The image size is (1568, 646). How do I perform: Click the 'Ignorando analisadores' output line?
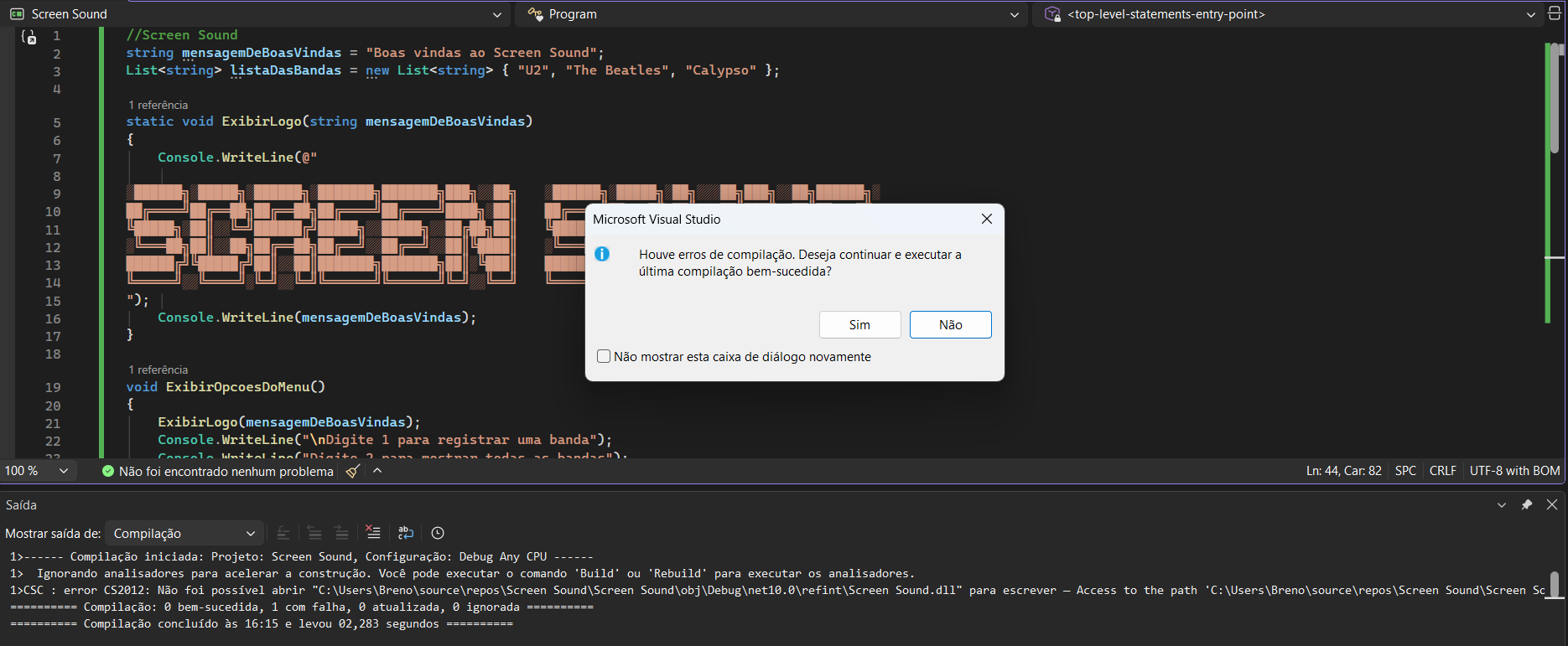463,574
